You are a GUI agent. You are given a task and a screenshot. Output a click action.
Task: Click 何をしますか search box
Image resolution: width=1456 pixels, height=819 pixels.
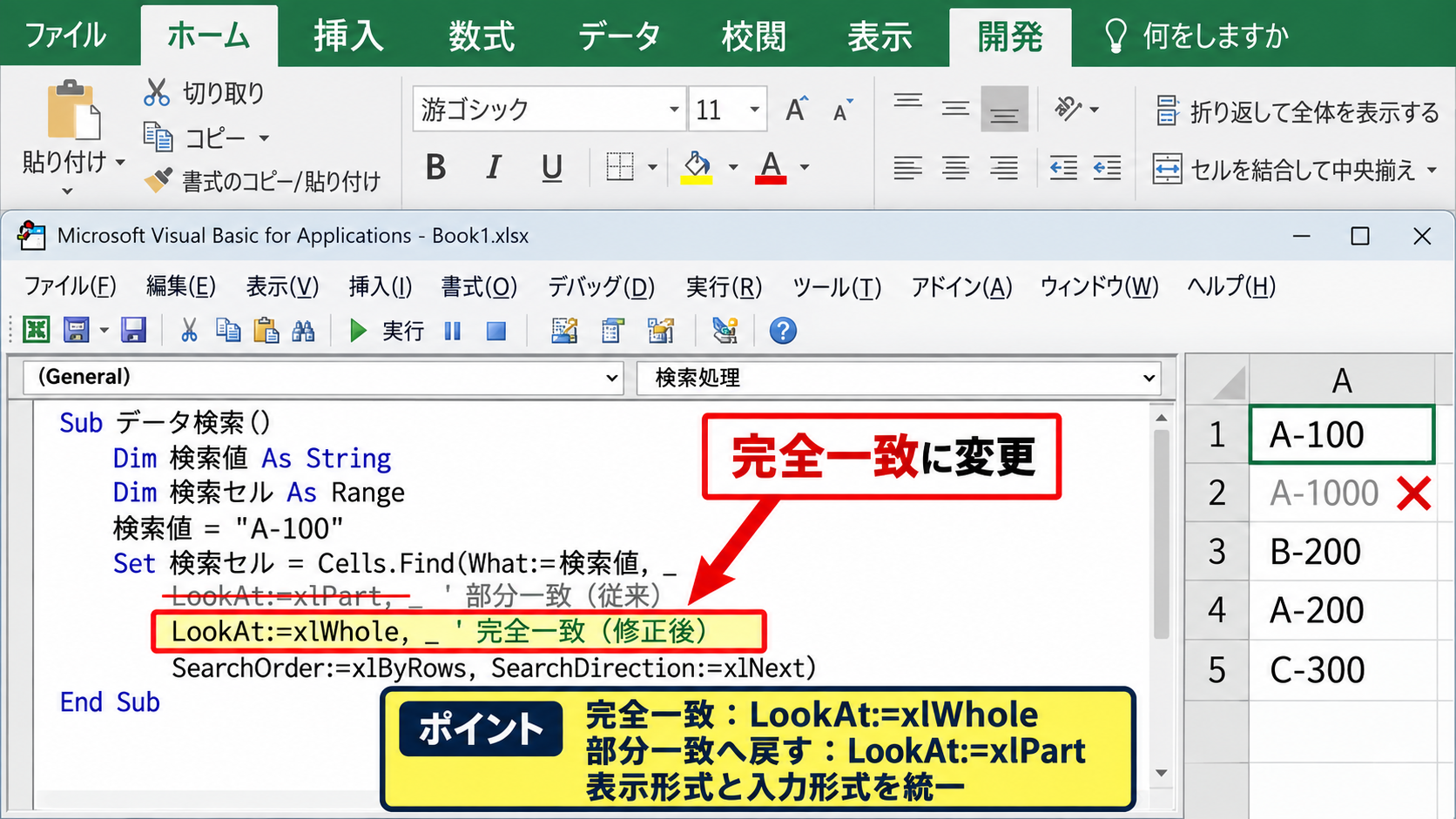[1196, 36]
